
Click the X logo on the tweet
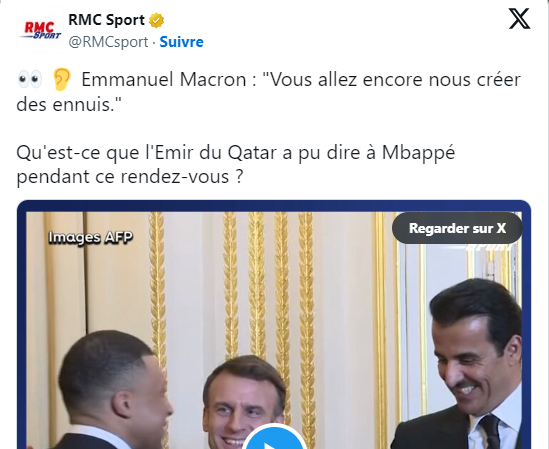[519, 19]
